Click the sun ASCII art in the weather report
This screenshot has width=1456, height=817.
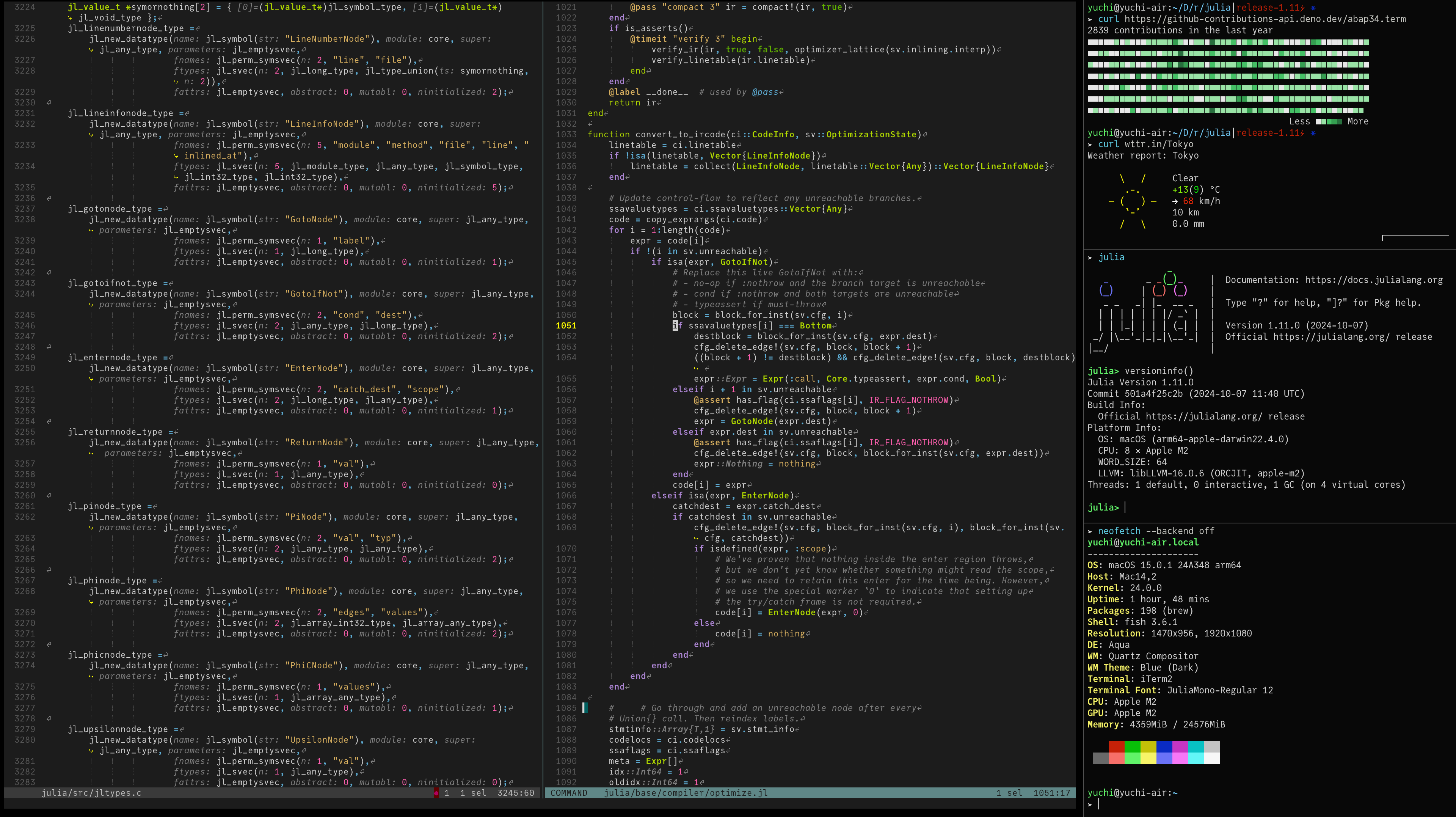[x=1132, y=201]
